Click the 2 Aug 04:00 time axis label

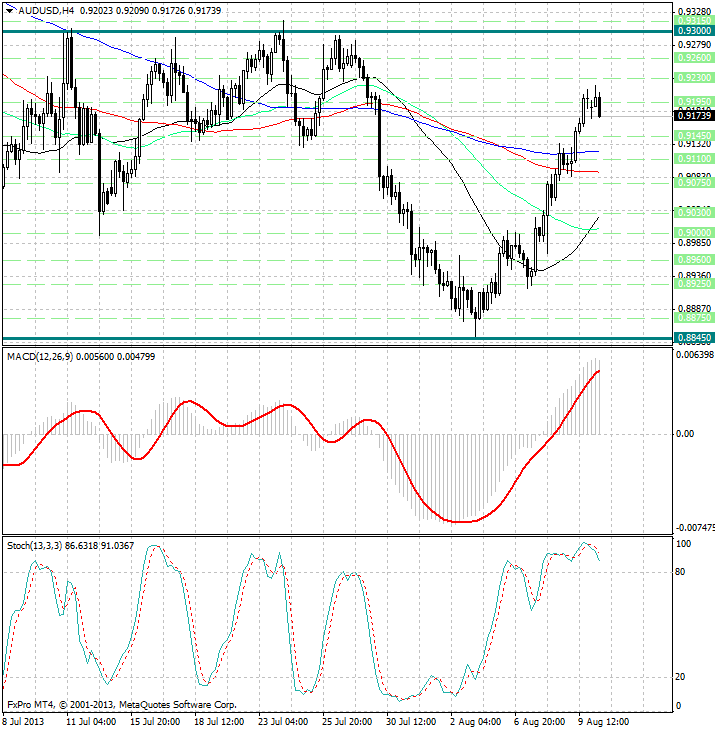tap(476, 720)
